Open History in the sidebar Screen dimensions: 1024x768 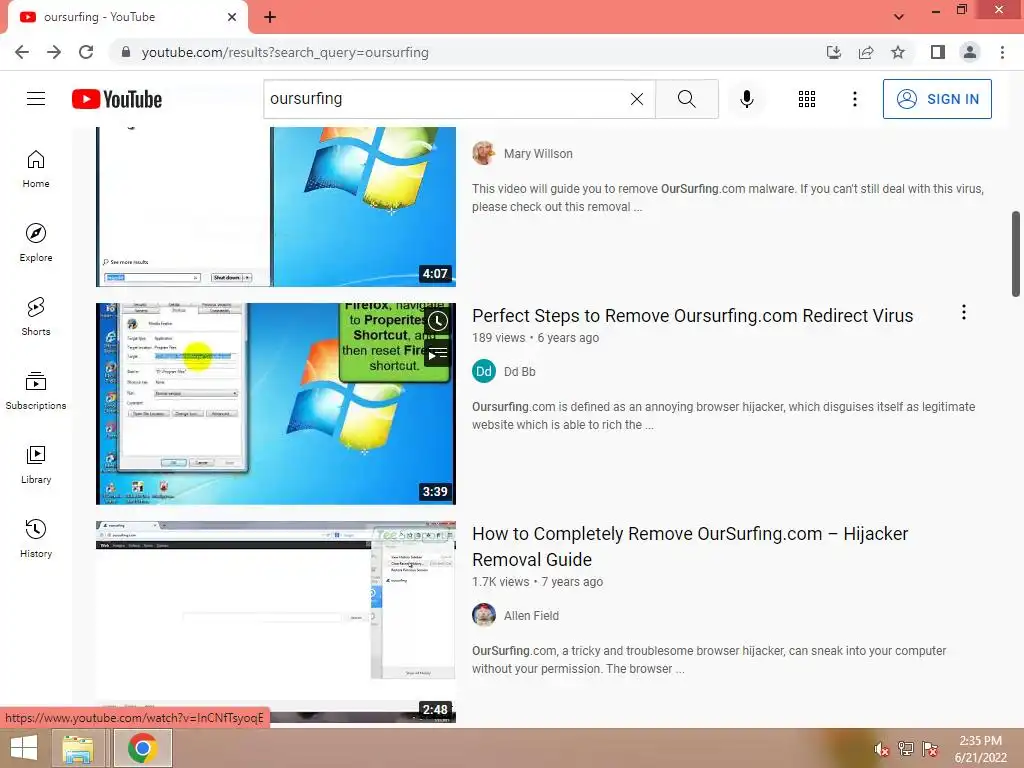tap(36, 538)
